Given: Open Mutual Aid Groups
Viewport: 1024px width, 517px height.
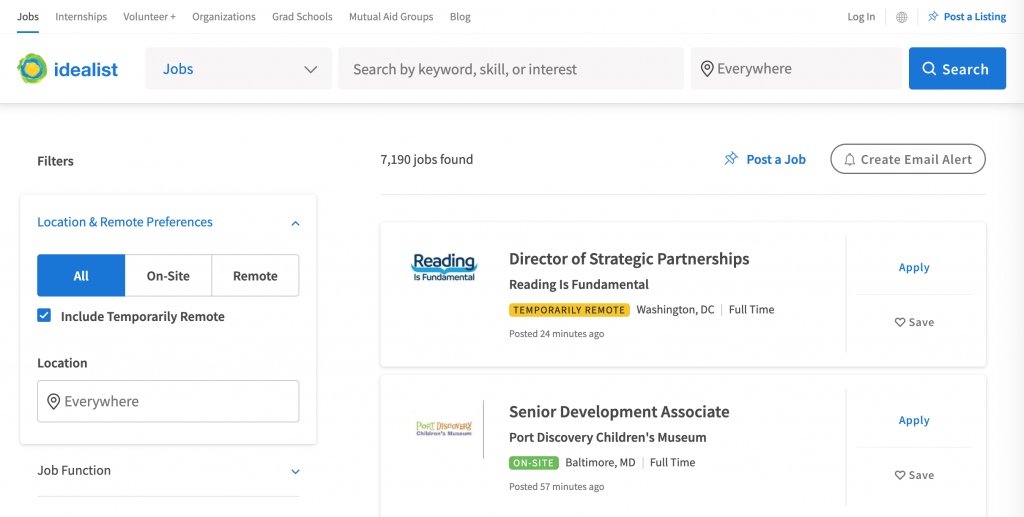Looking at the screenshot, I should coord(391,17).
